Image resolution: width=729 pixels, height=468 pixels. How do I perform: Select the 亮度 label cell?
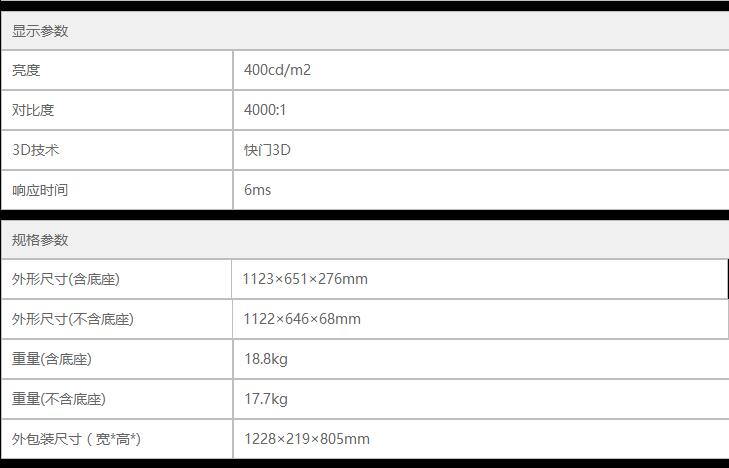(26, 70)
